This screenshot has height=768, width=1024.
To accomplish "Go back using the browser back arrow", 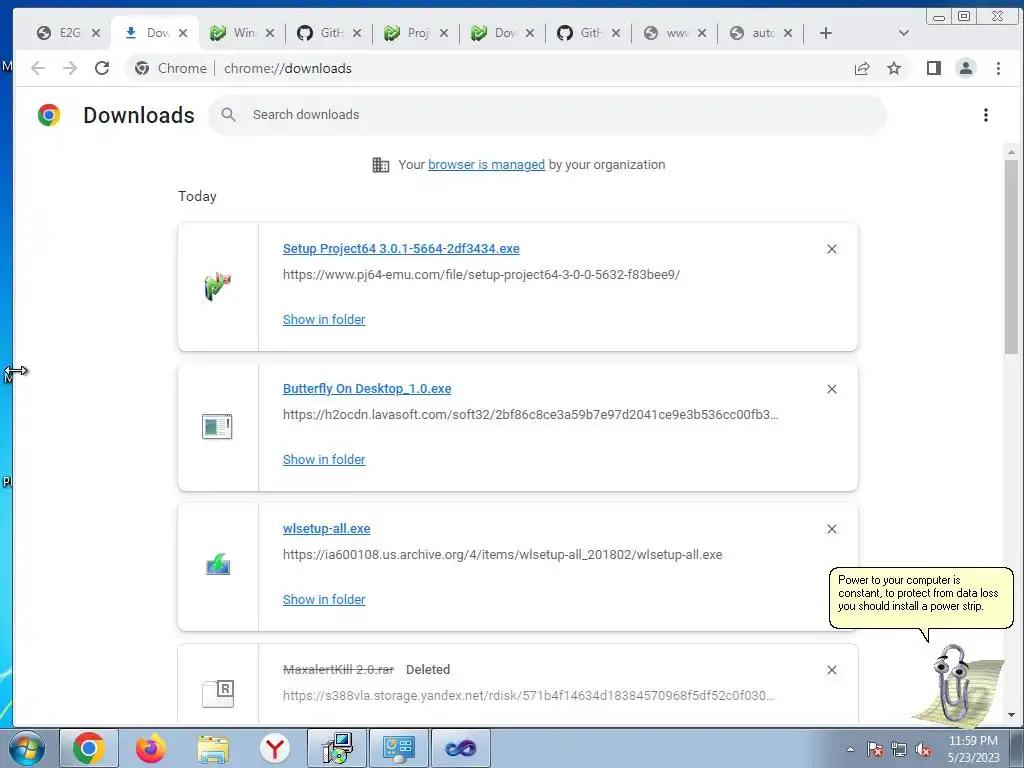I will tap(38, 68).
